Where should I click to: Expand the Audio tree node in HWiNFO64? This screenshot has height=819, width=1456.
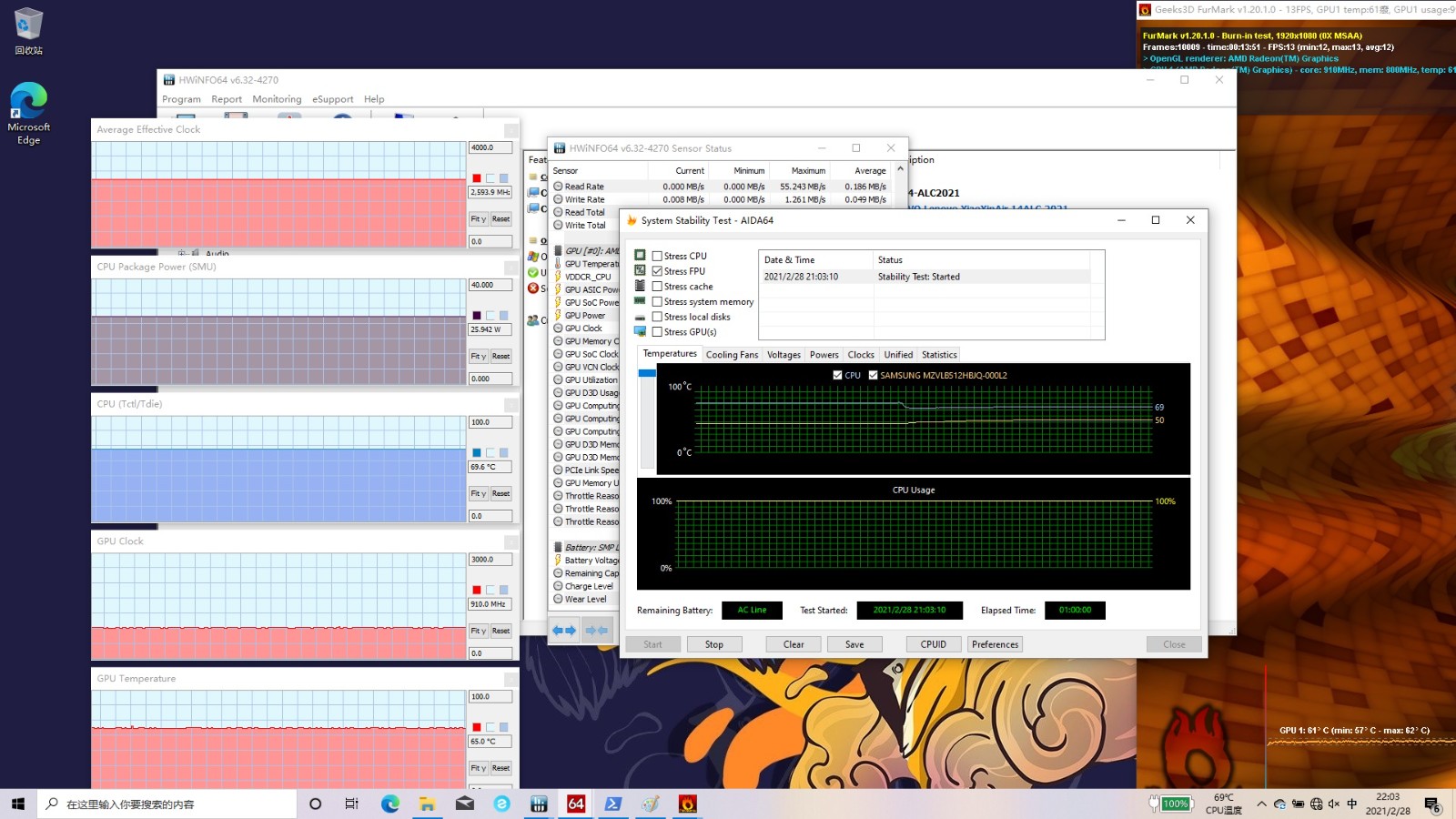181,253
